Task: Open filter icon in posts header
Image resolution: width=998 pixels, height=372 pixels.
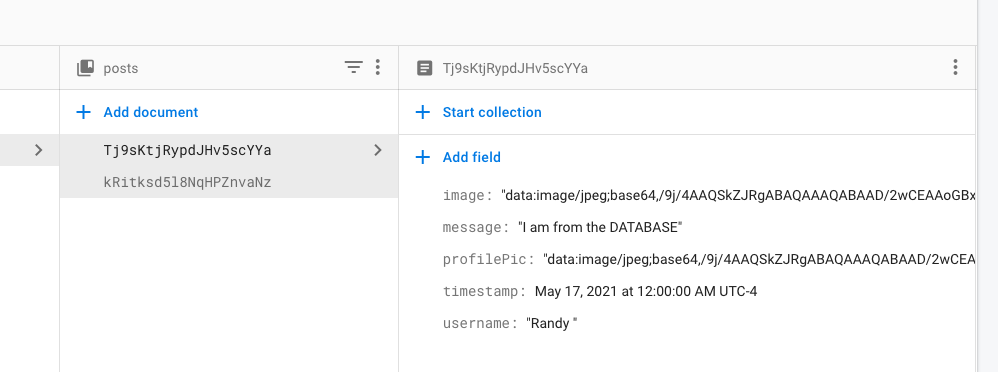Action: point(353,67)
